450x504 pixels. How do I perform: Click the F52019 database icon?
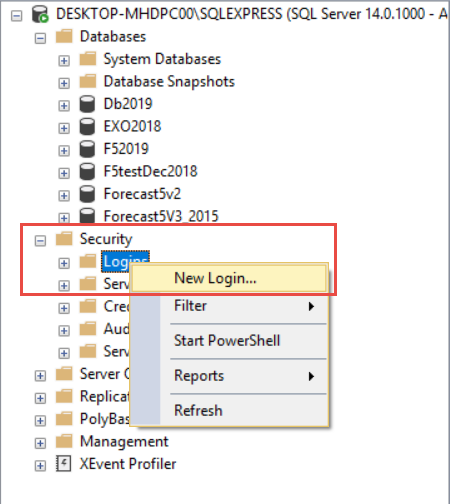[x=87, y=149]
